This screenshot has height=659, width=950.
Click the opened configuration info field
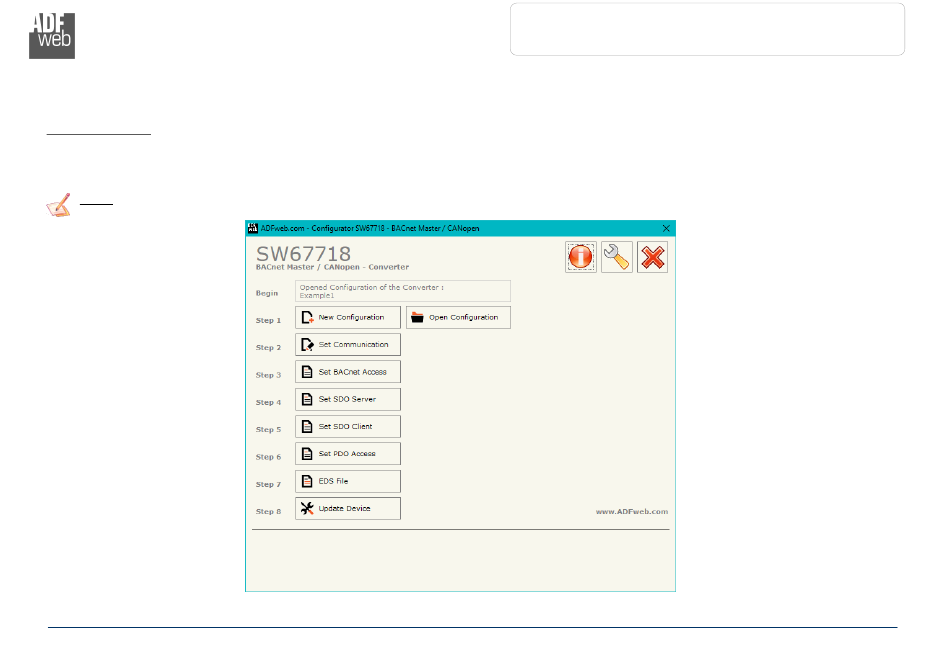(x=403, y=291)
